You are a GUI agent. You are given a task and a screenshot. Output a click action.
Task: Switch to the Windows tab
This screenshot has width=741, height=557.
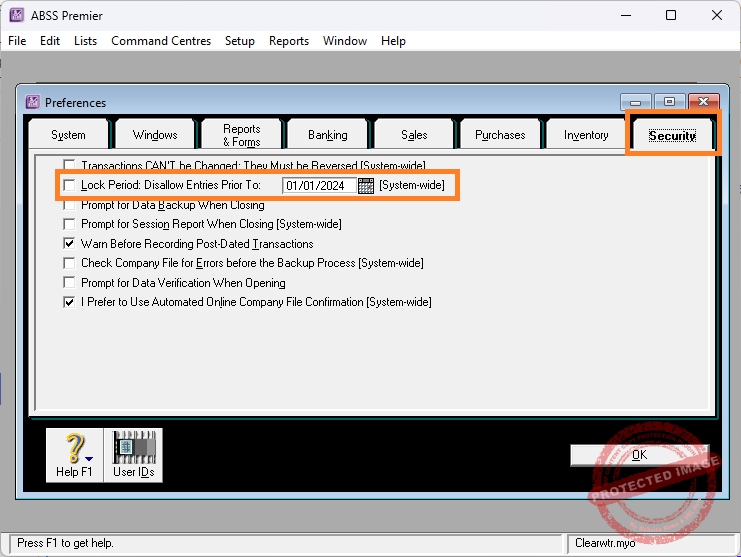155,135
